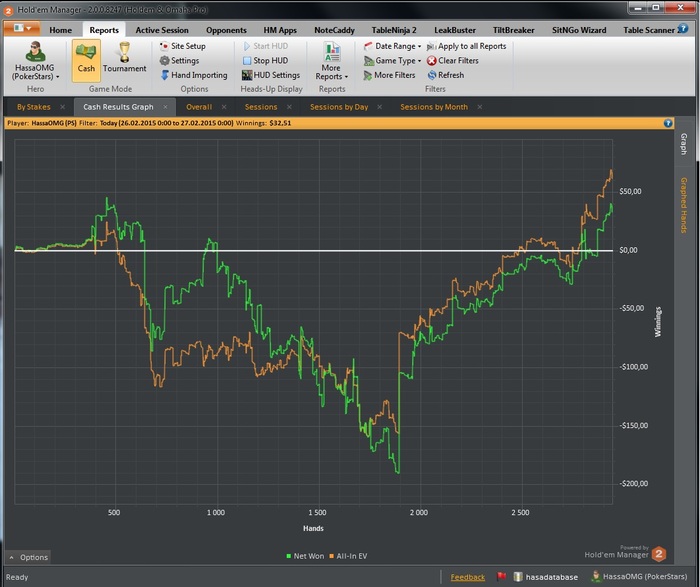Close Sessions by Day tab
700x587 pixels.
point(379,107)
